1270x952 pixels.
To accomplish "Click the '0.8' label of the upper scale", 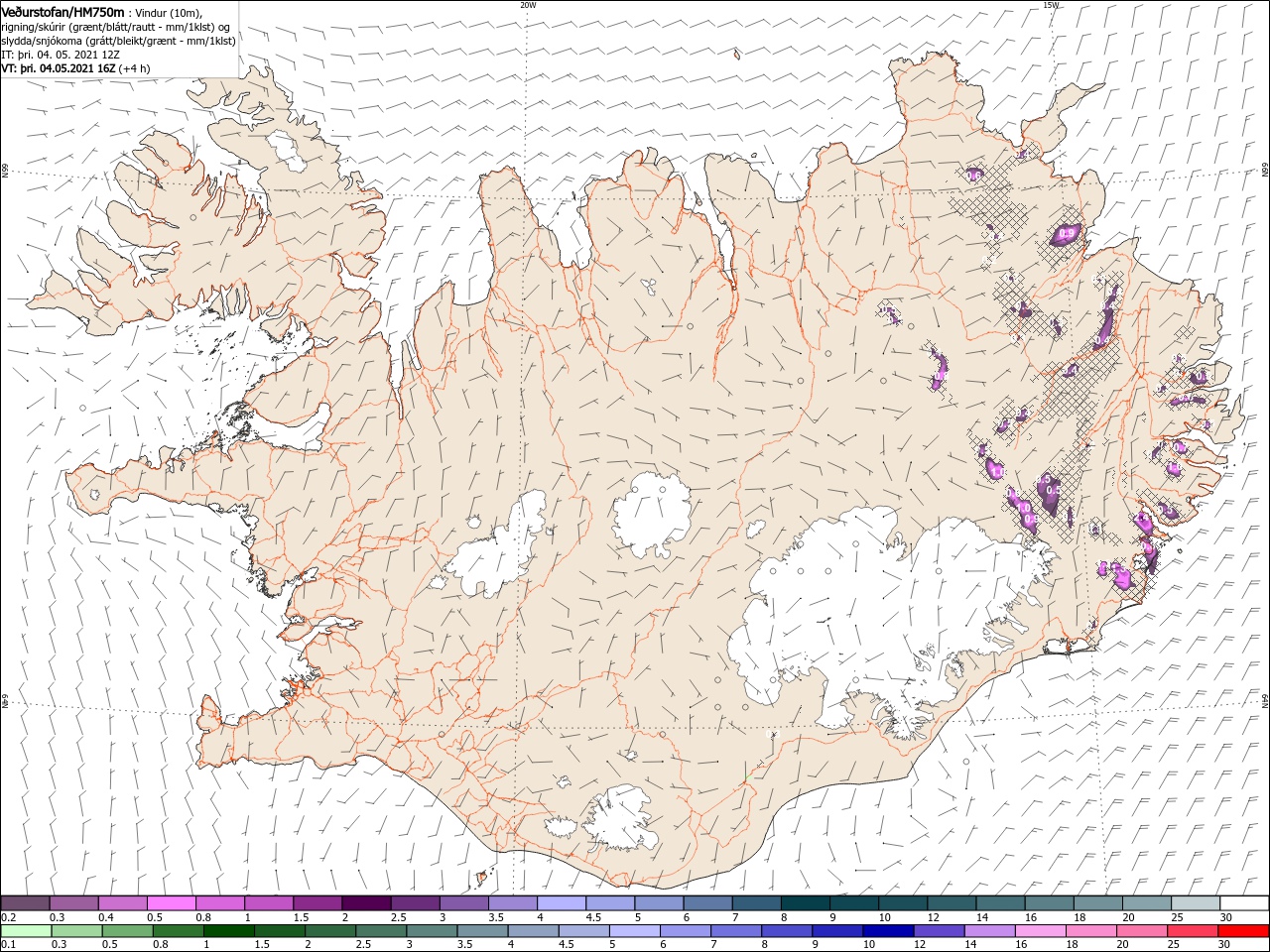I will [203, 917].
